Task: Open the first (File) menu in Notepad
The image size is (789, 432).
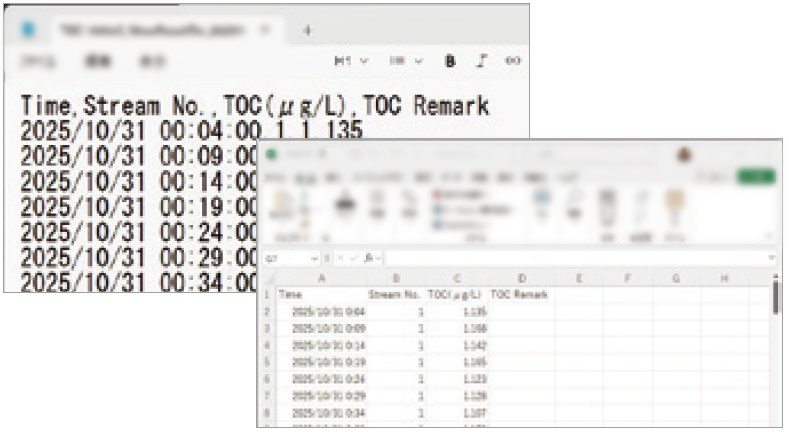Action: [38, 61]
